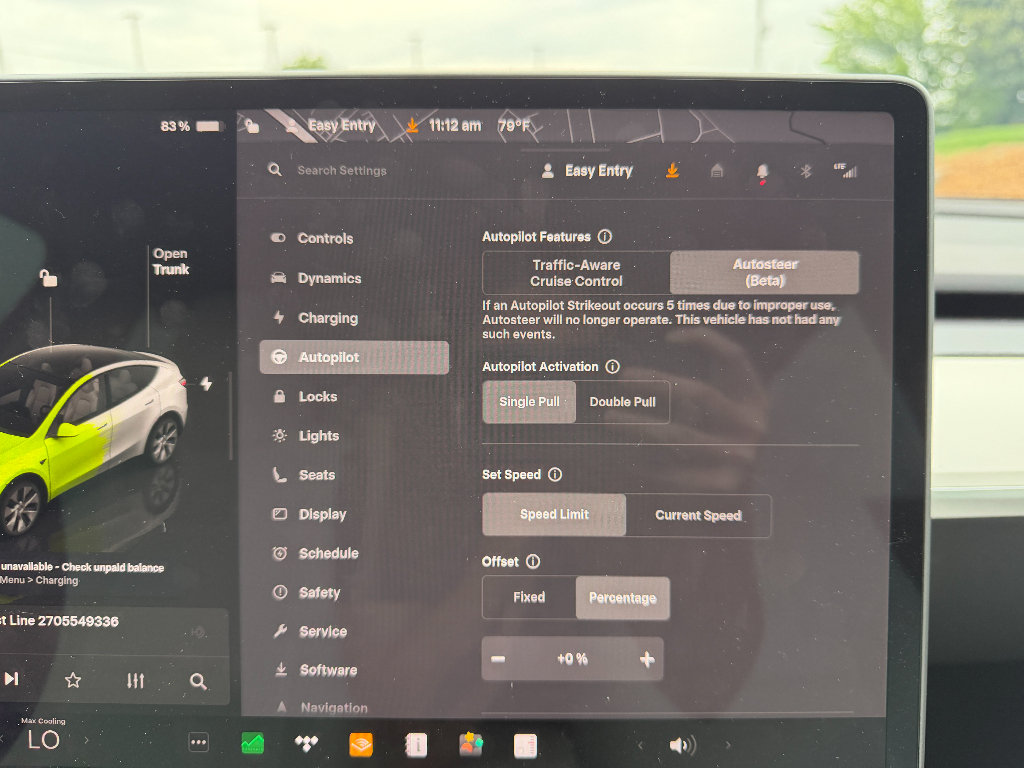Open the Lights settings menu
1024x768 pixels.
(x=306, y=436)
